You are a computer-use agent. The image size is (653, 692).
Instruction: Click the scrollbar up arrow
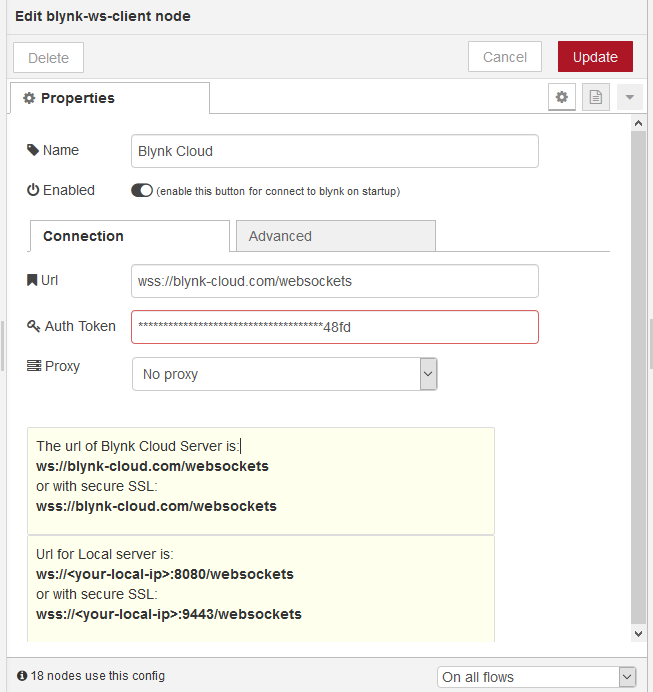[x=638, y=123]
